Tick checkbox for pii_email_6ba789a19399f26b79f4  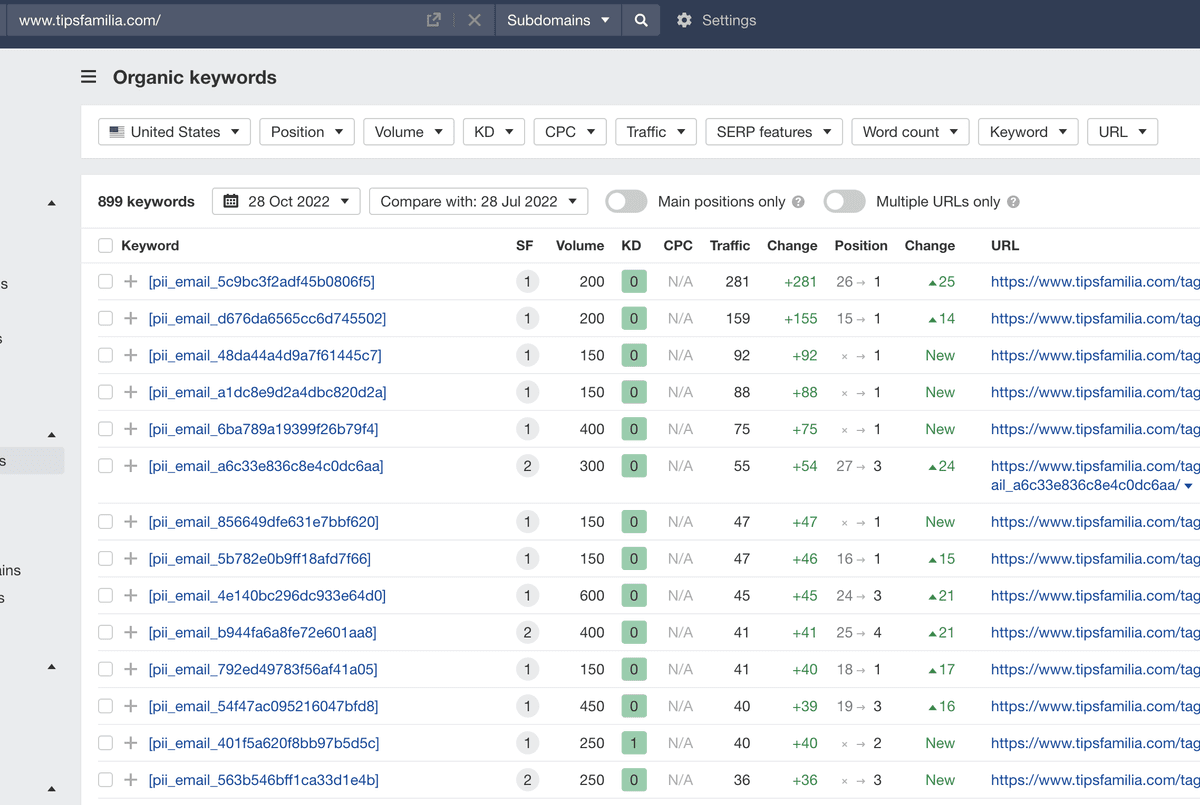[106, 430]
